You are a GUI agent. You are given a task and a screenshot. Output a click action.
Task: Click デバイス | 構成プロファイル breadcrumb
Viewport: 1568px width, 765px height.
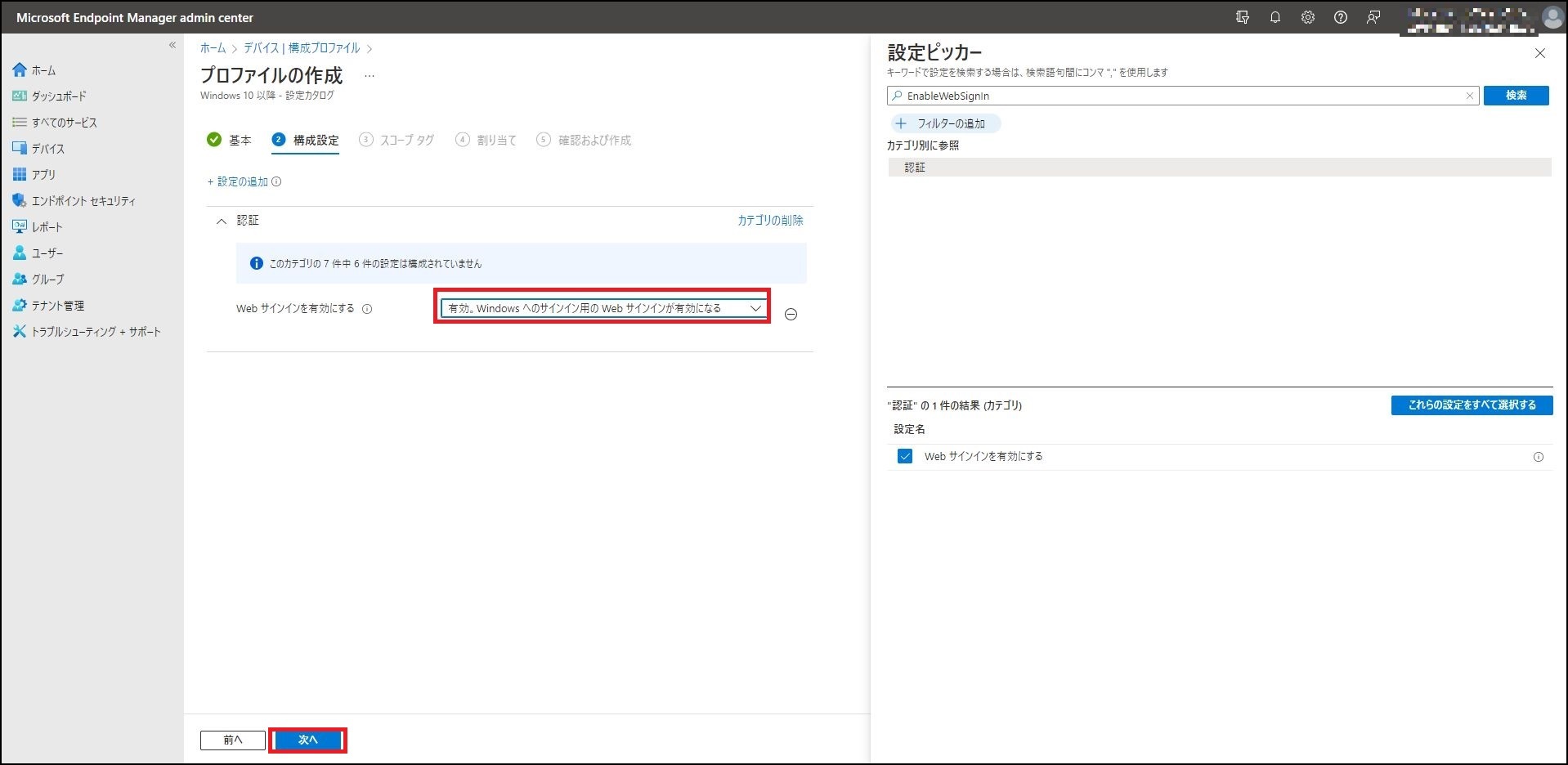click(302, 48)
